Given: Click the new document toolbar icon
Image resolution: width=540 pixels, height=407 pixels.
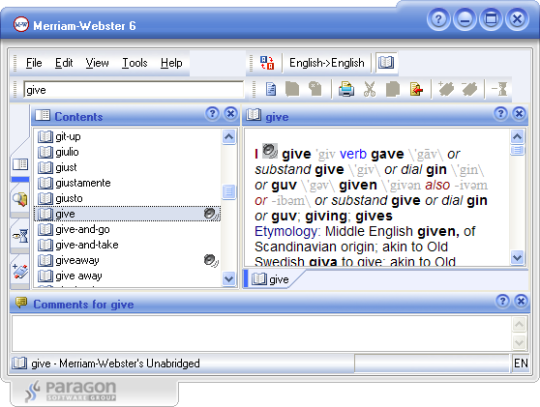Looking at the screenshot, I should pyautogui.click(x=271, y=89).
